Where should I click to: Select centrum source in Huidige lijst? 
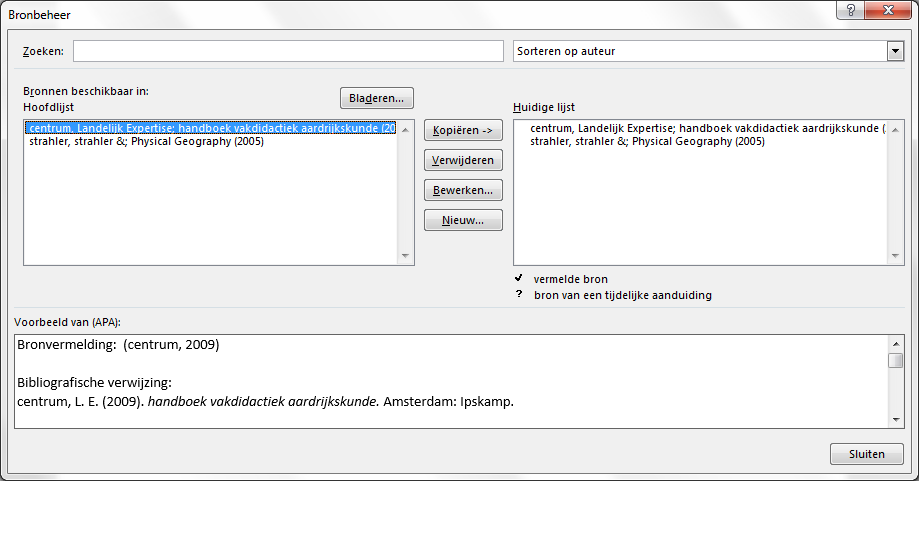[700, 128]
